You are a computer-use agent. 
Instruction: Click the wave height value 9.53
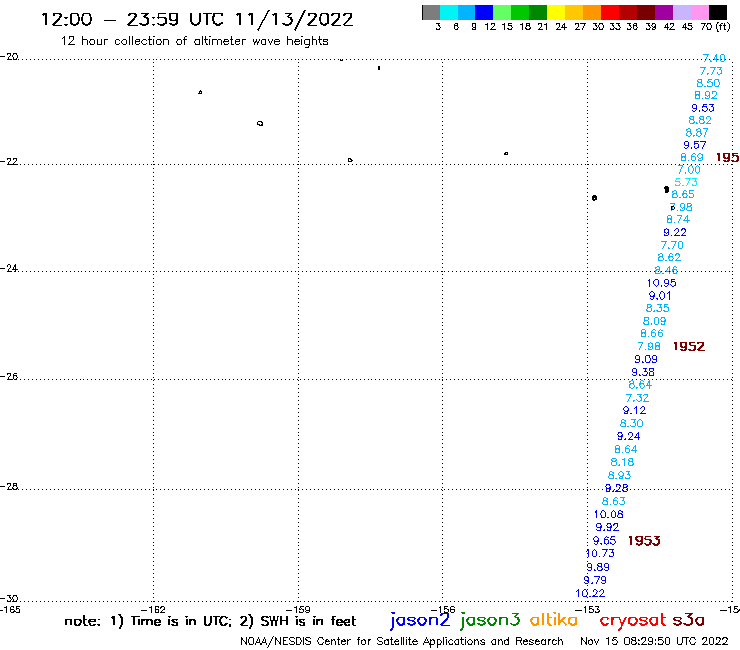point(703,108)
